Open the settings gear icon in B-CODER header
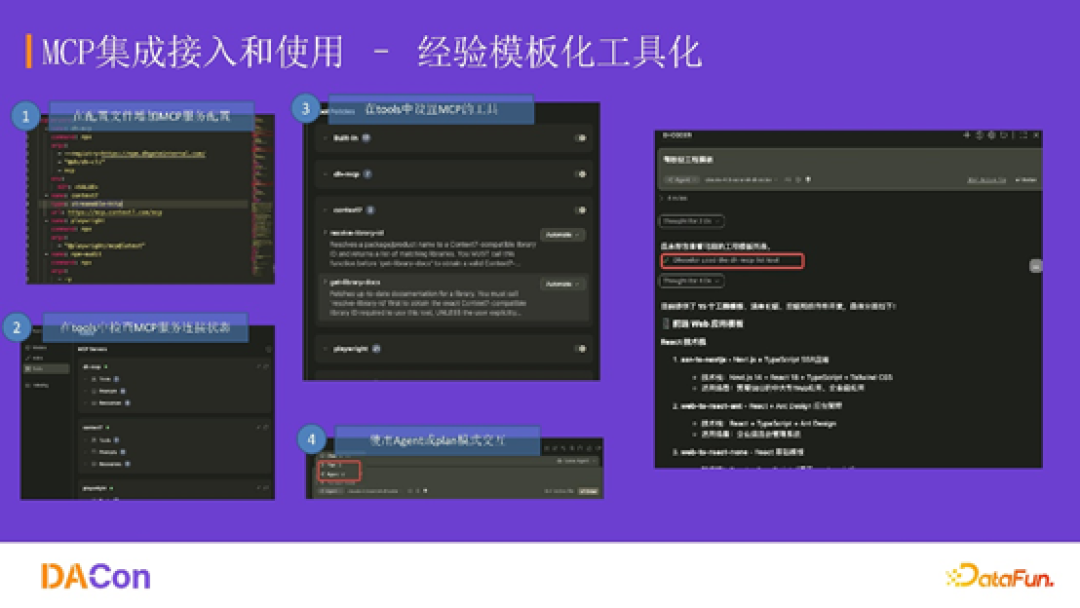This screenshot has width=1080, height=608. click(x=991, y=136)
